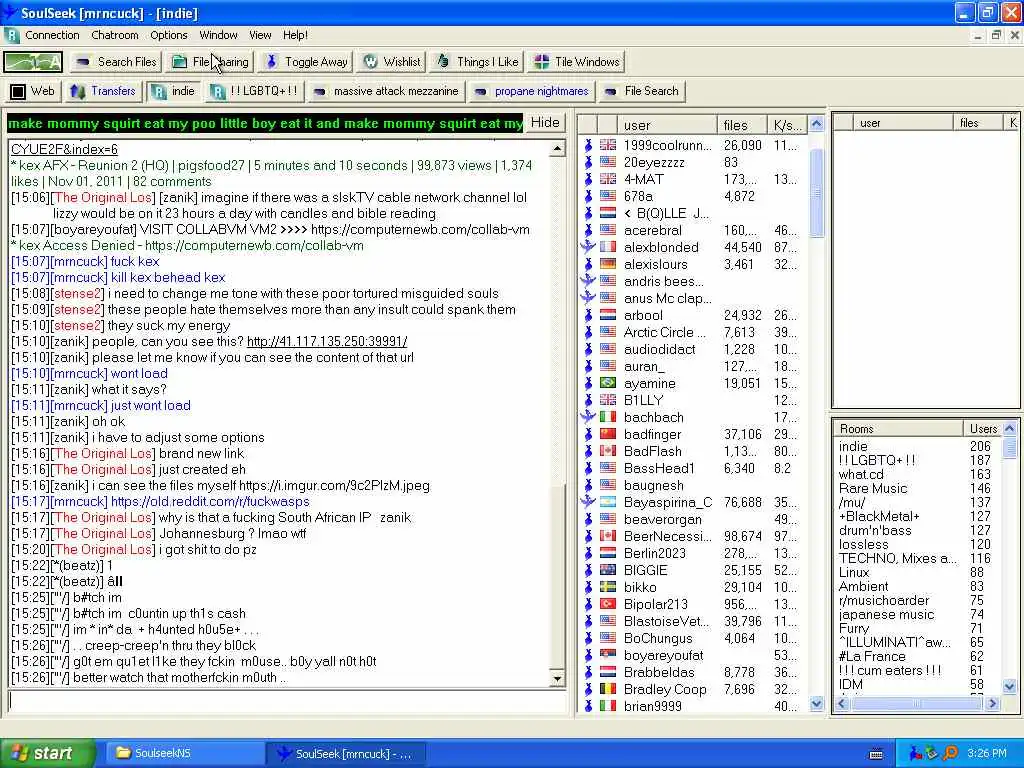1024x768 pixels.
Task: Click the Australia flag beside BIGGIE
Action: click(x=608, y=569)
